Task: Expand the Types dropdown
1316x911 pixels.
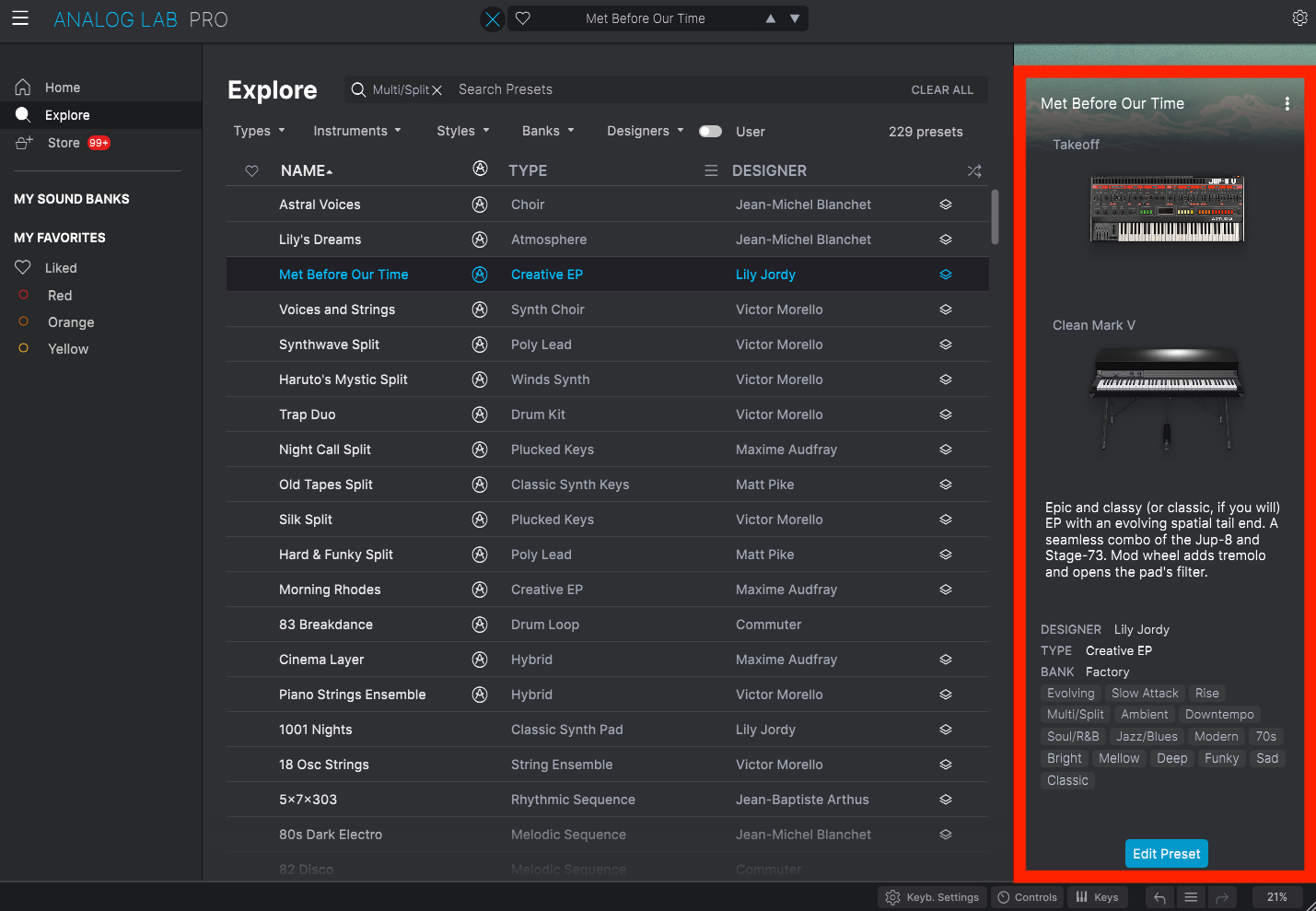Action: (259, 131)
